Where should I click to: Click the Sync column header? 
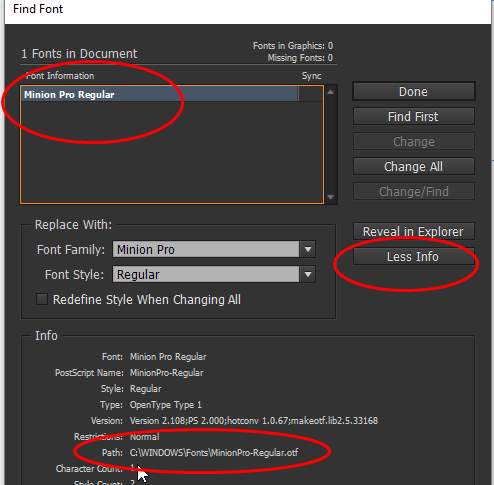(x=311, y=76)
